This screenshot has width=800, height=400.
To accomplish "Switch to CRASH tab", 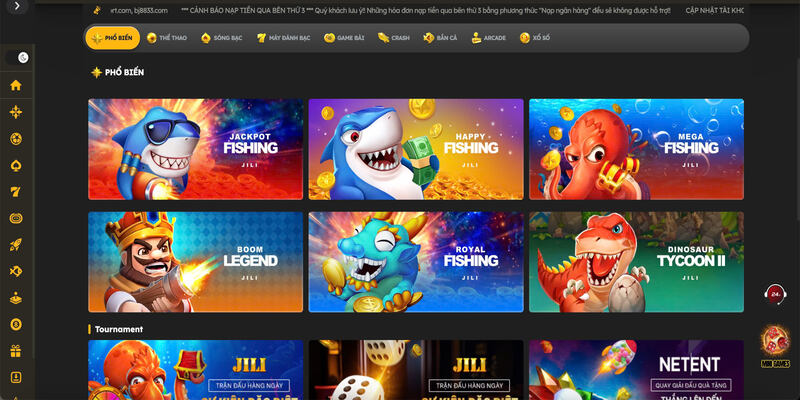I will (x=393, y=38).
